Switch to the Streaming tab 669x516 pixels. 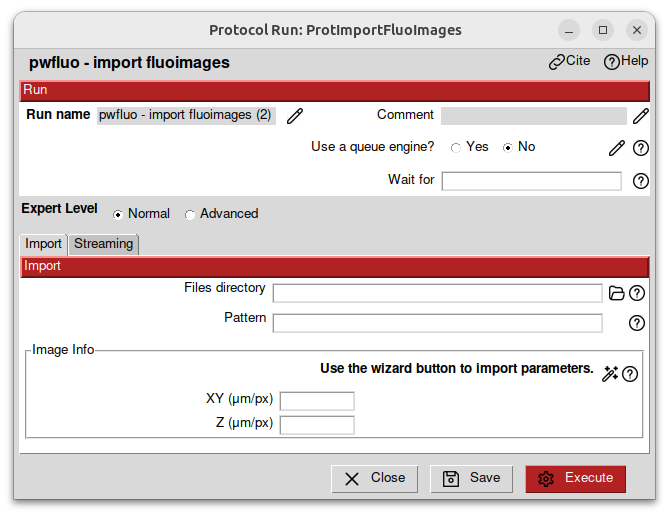pos(103,244)
